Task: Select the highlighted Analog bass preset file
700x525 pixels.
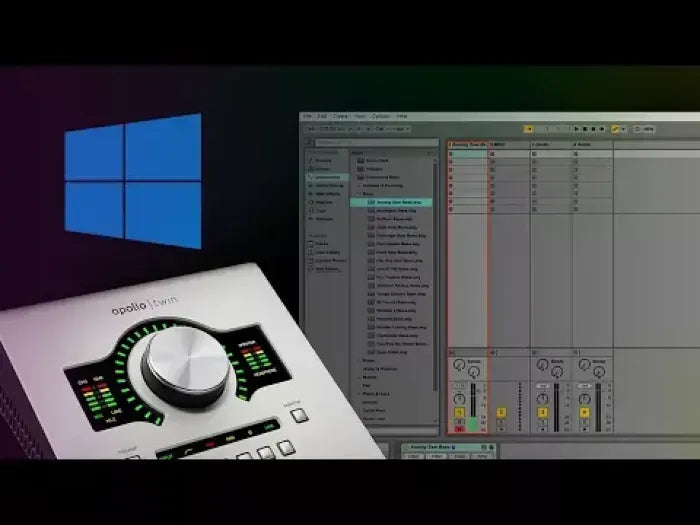Action: tap(392, 202)
